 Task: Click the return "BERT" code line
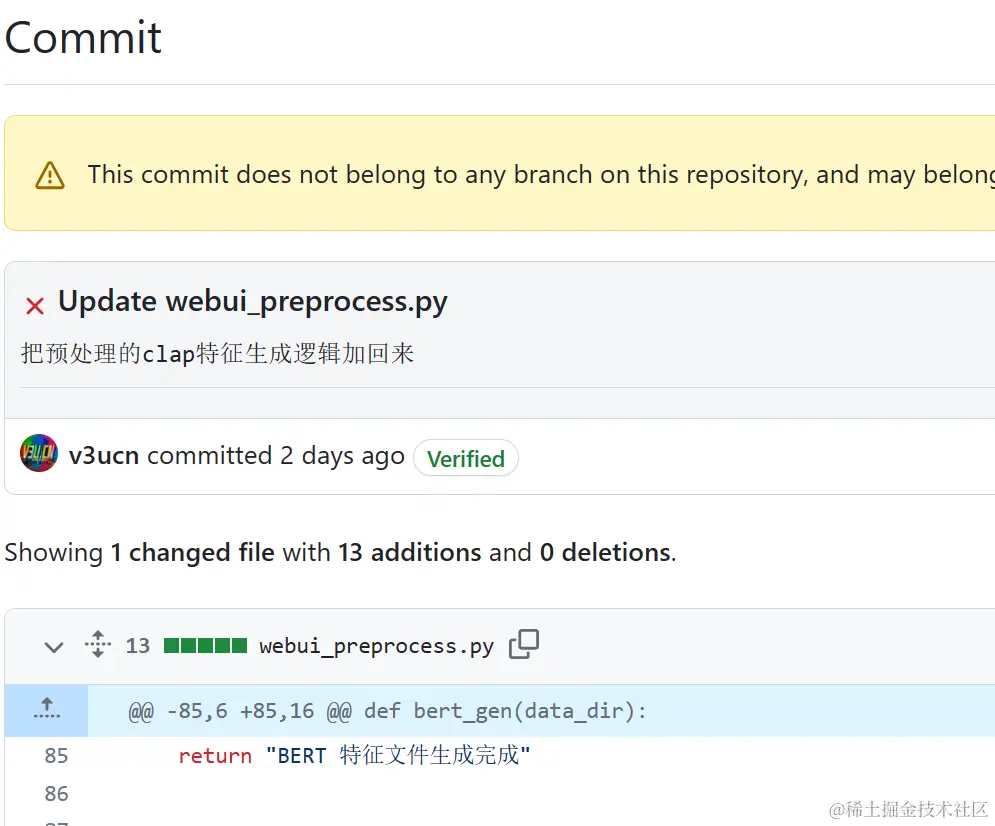point(354,756)
